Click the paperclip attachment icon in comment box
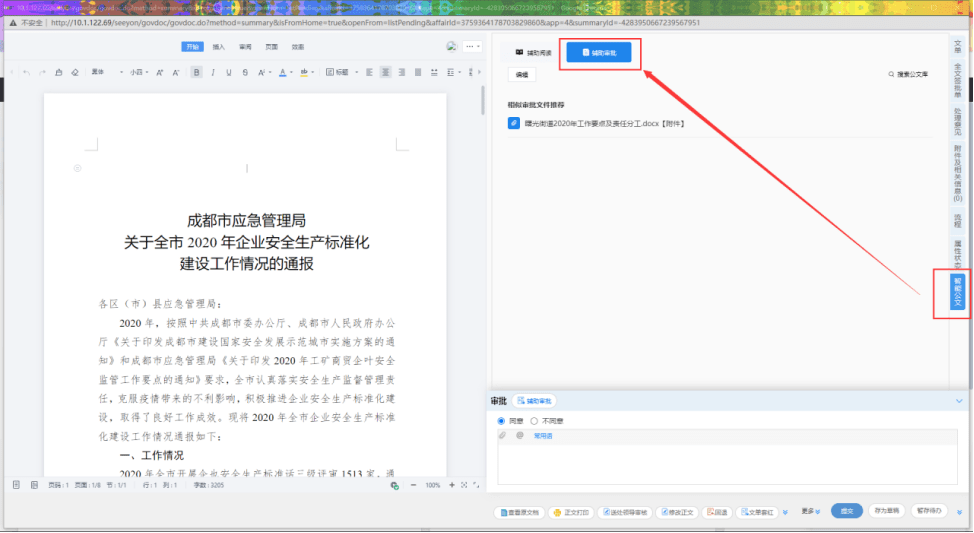Viewport: 974px width, 533px height. [x=503, y=435]
